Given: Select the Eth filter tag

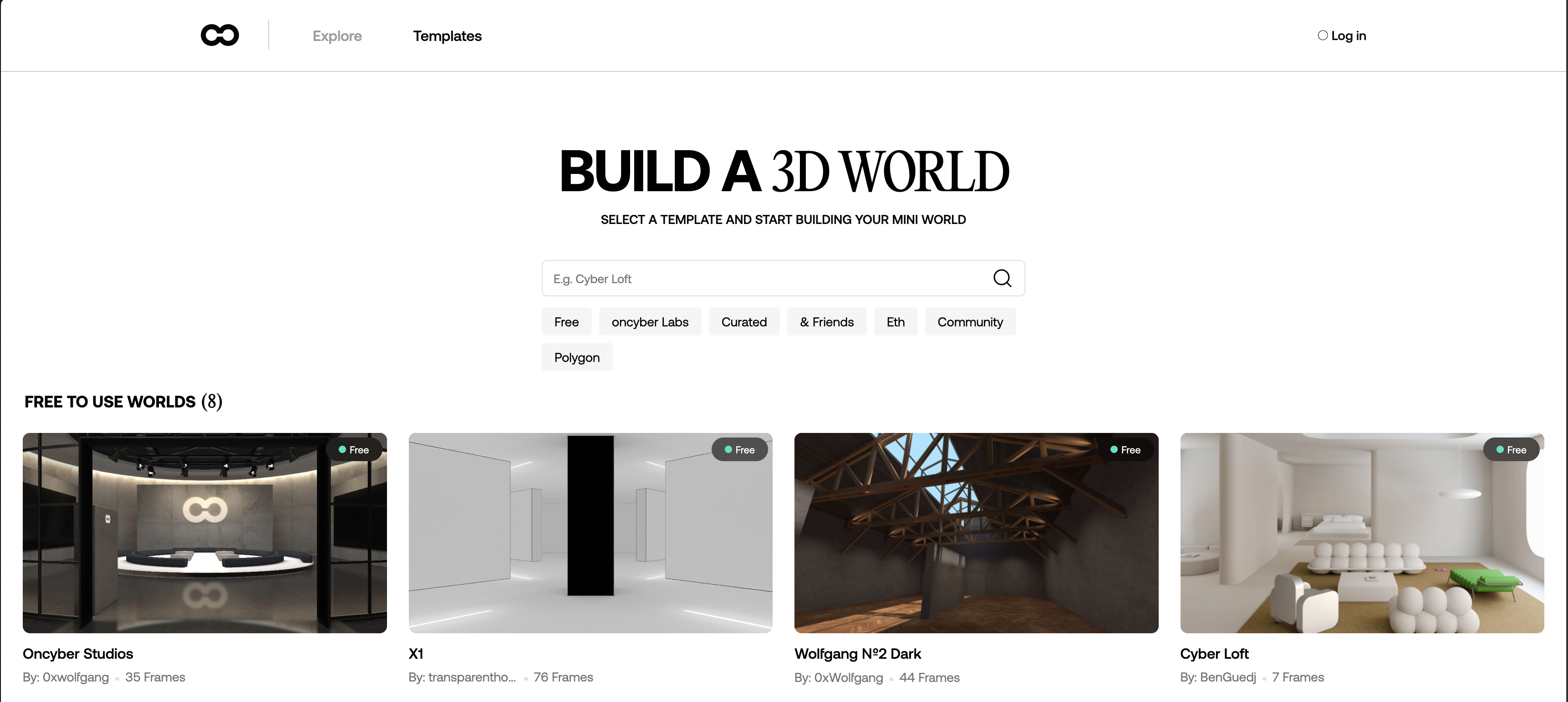Looking at the screenshot, I should tap(896, 321).
